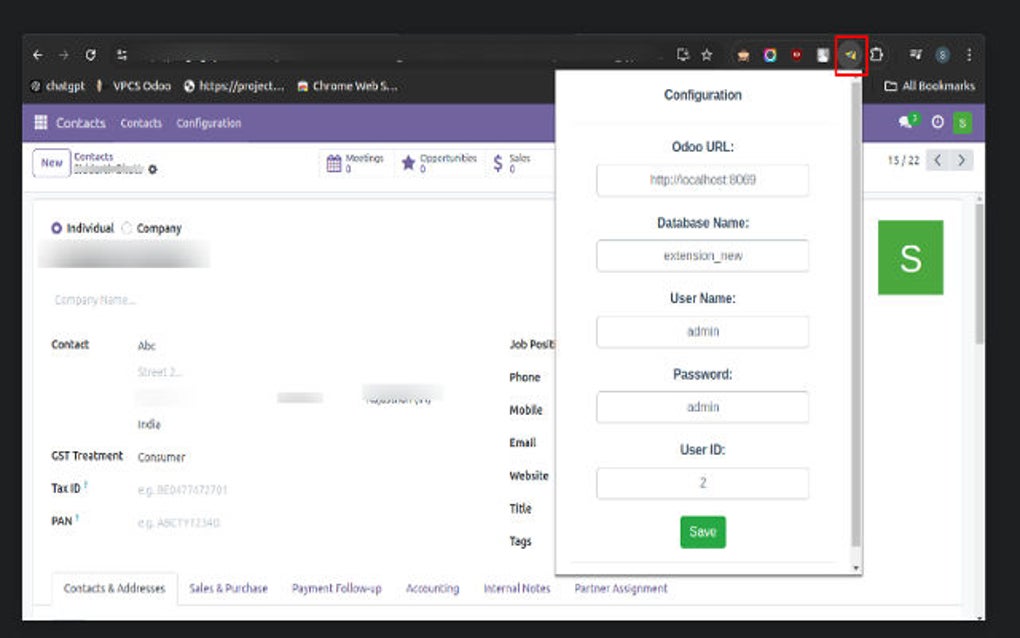Save the extension configuration
1020x638 pixels.
pos(703,532)
